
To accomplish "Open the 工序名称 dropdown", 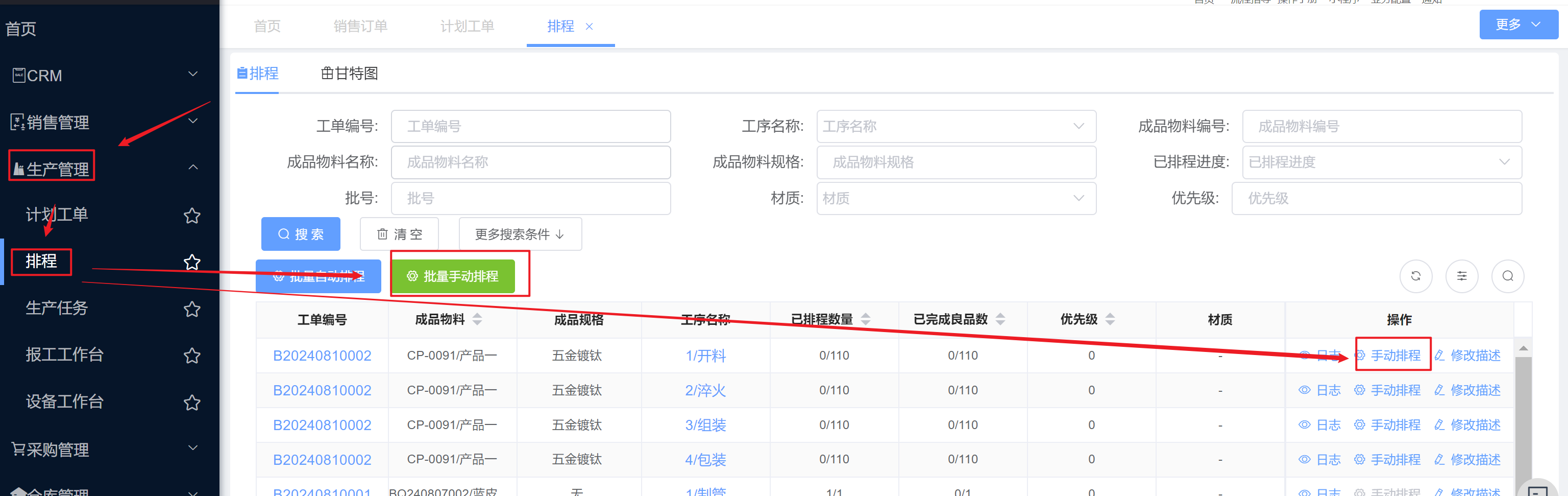I will (955, 126).
